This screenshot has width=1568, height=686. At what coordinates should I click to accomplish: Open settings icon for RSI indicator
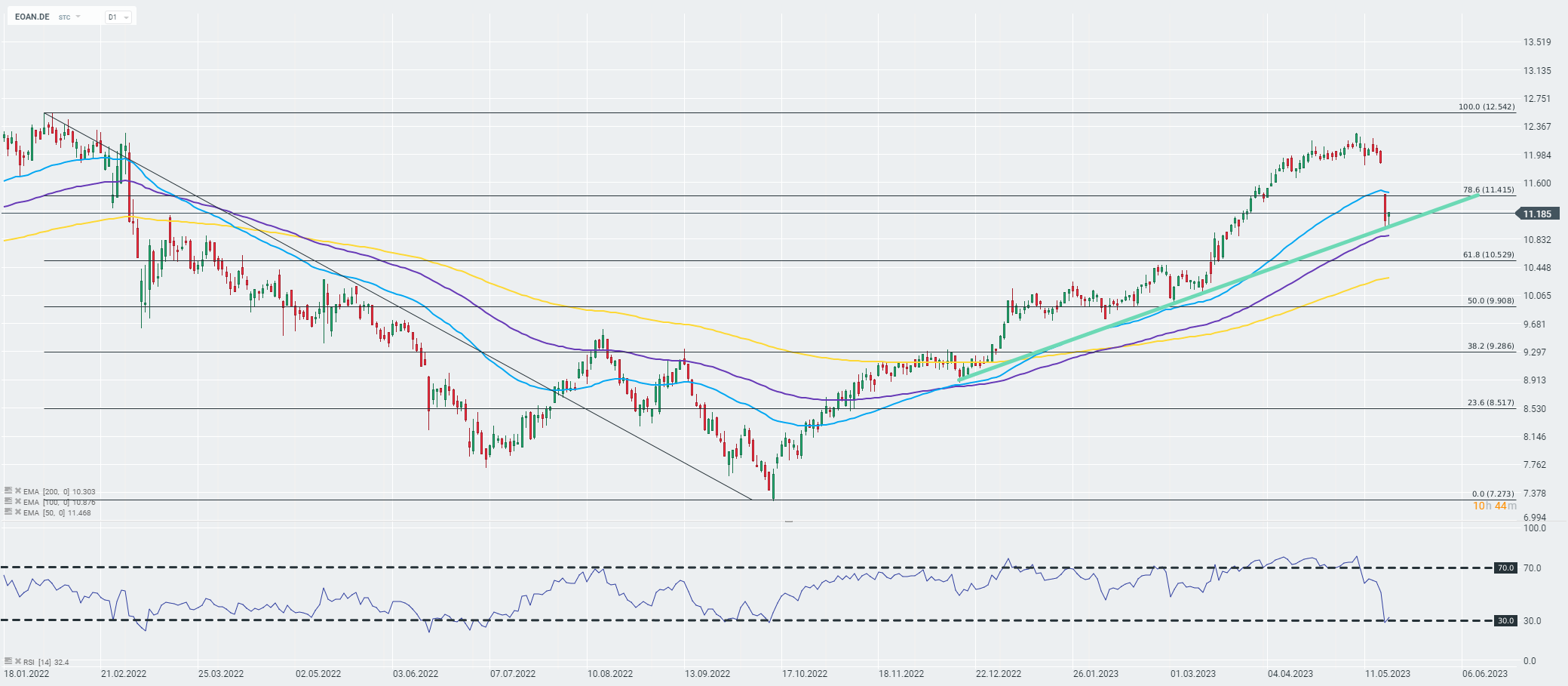(x=8, y=661)
